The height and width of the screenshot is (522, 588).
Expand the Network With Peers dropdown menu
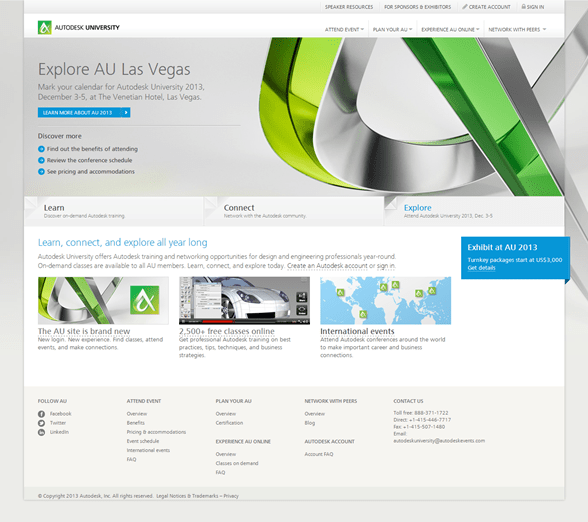click(517, 29)
